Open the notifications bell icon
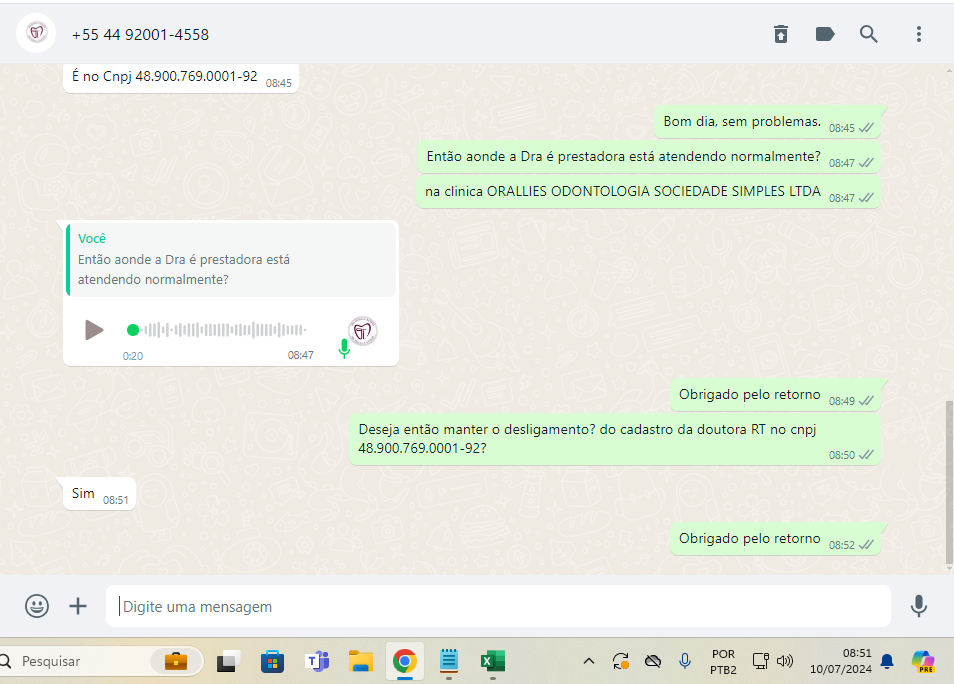The image size is (954, 684). [x=887, y=661]
